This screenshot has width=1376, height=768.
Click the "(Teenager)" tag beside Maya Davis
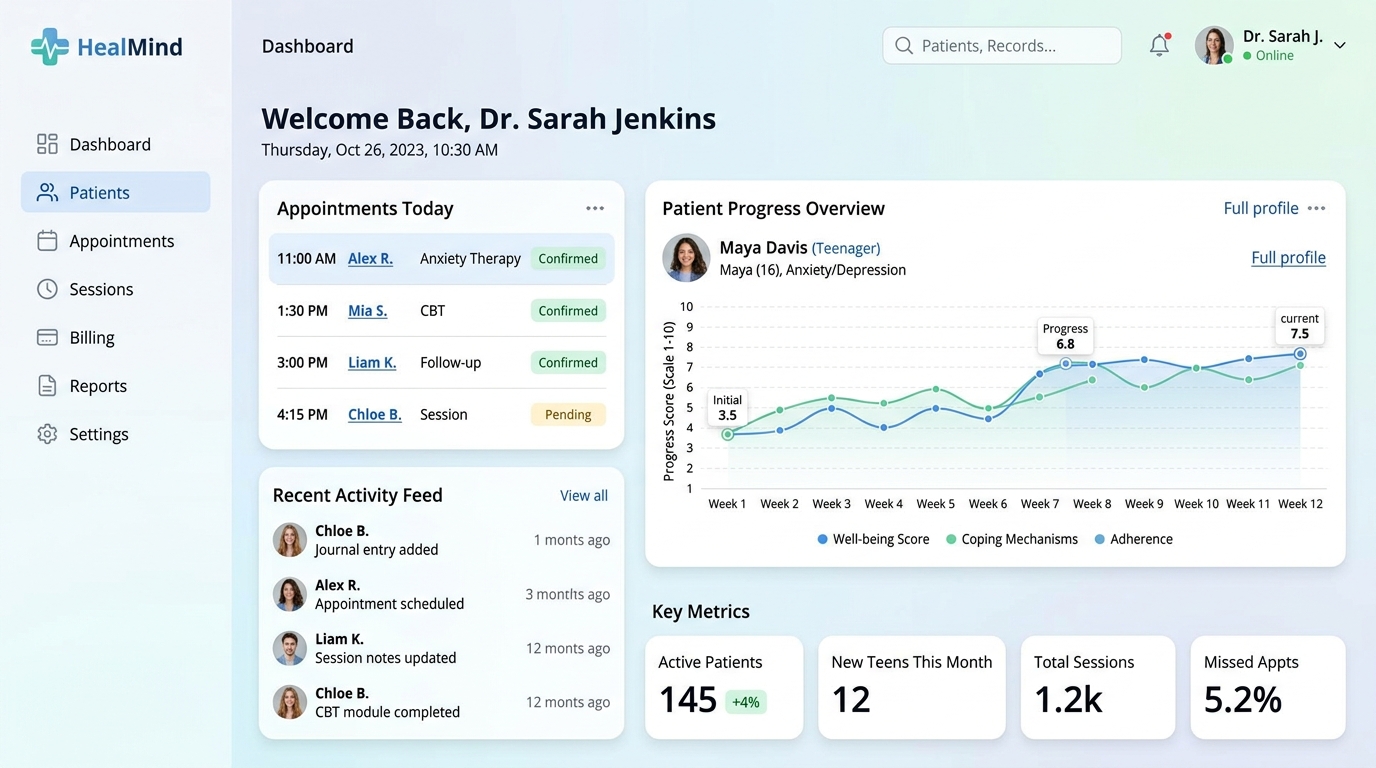[x=846, y=248]
